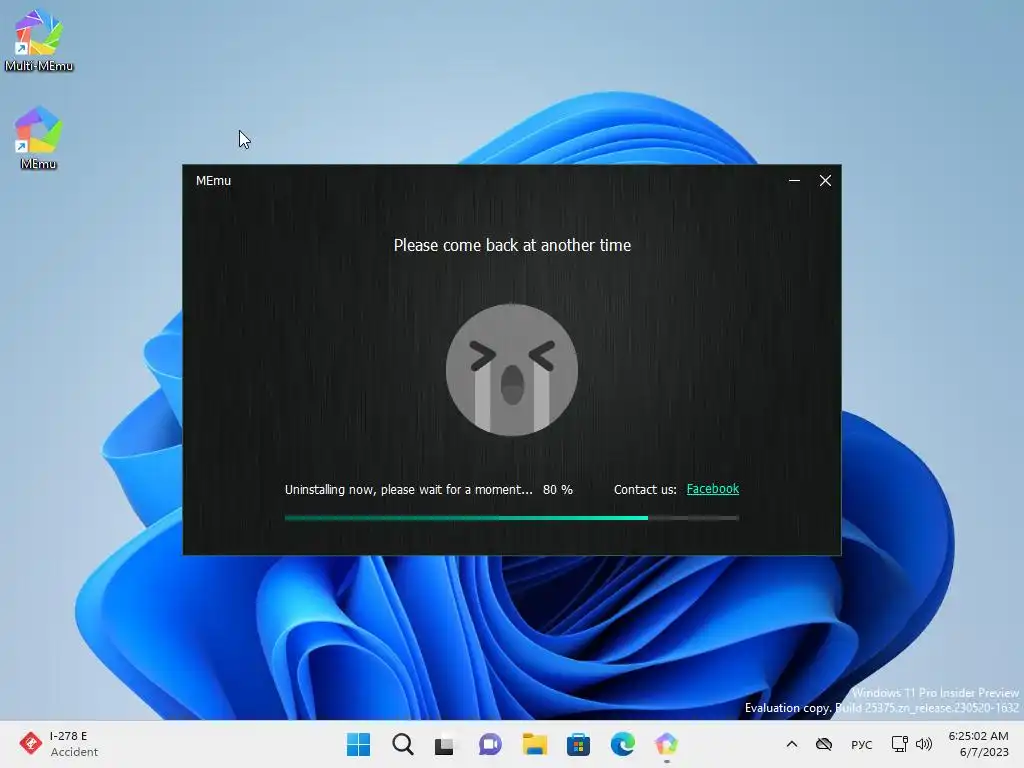Viewport: 1024px width, 768px height.
Task: Open the volume speaker tray icon
Action: tap(923, 744)
